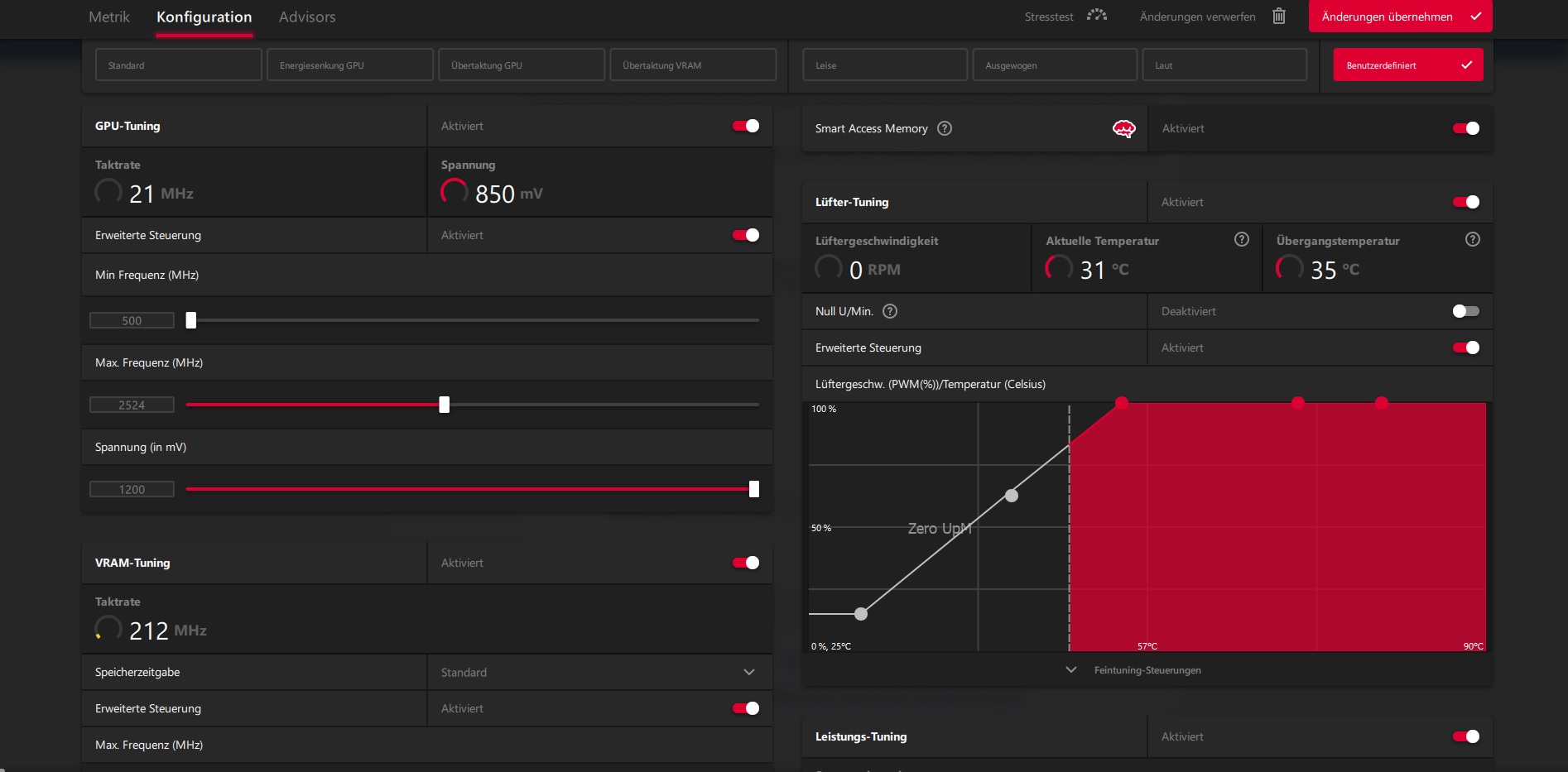The image size is (1568, 772).
Task: Select the middle red fan curve point
Action: pyautogui.click(x=1298, y=403)
